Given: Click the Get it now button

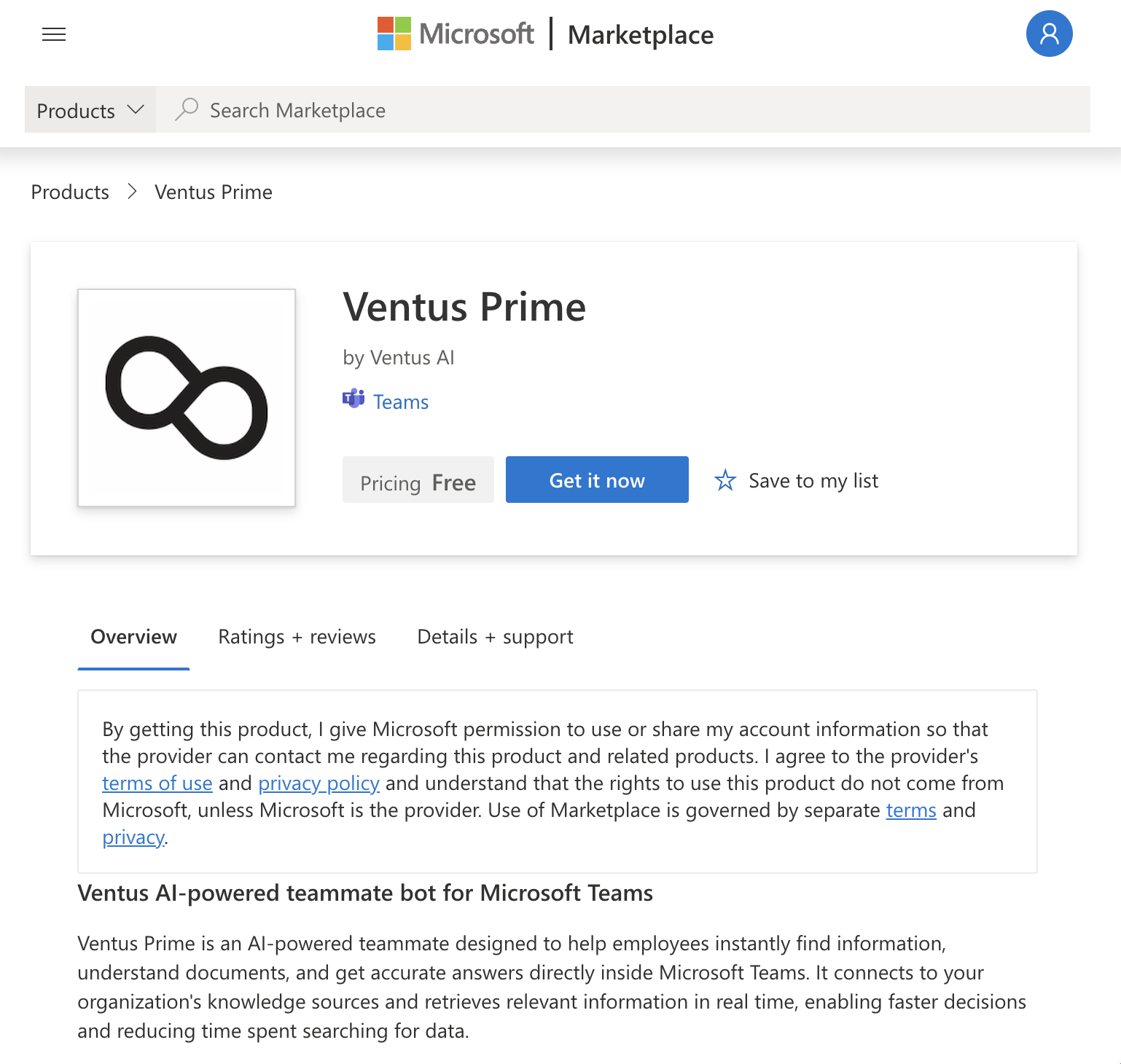Looking at the screenshot, I should (x=596, y=480).
